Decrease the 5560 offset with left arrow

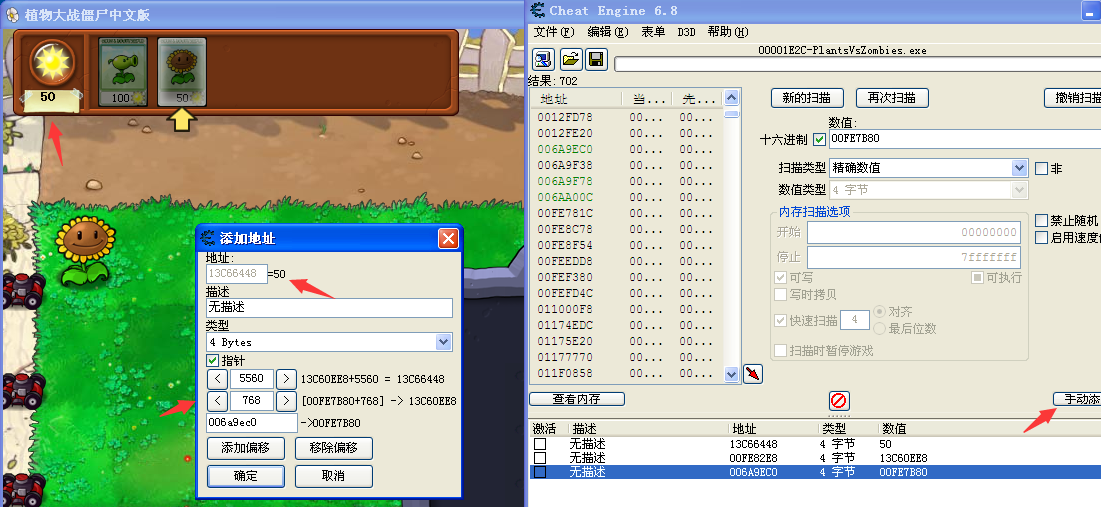coord(218,379)
